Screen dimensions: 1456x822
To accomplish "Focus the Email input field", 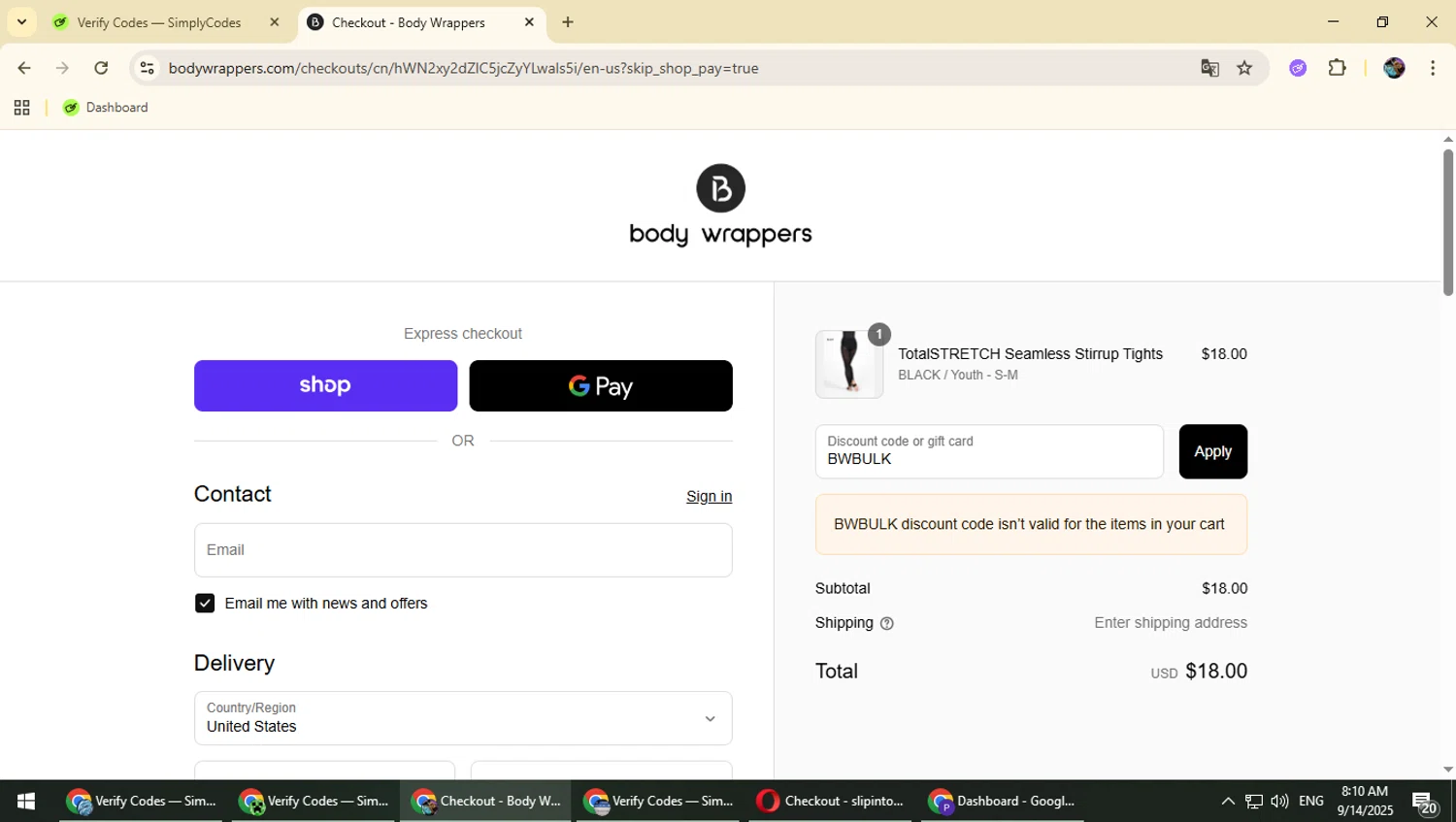I will pyautogui.click(x=463, y=550).
